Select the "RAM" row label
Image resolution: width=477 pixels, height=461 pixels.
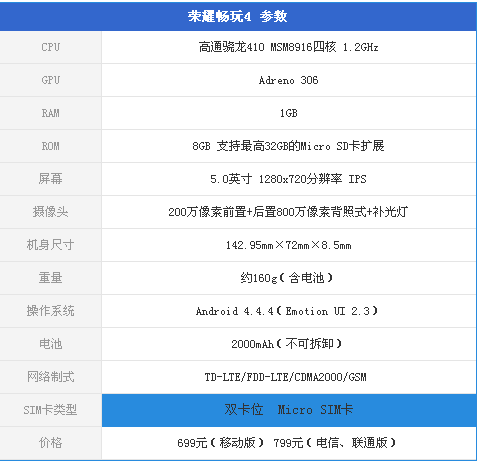point(50,113)
